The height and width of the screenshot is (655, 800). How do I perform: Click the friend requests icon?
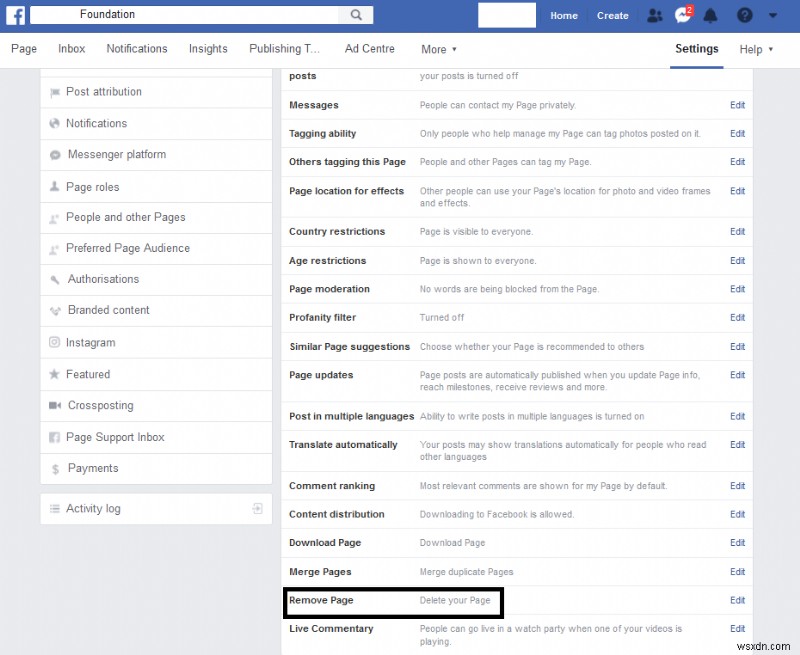655,15
